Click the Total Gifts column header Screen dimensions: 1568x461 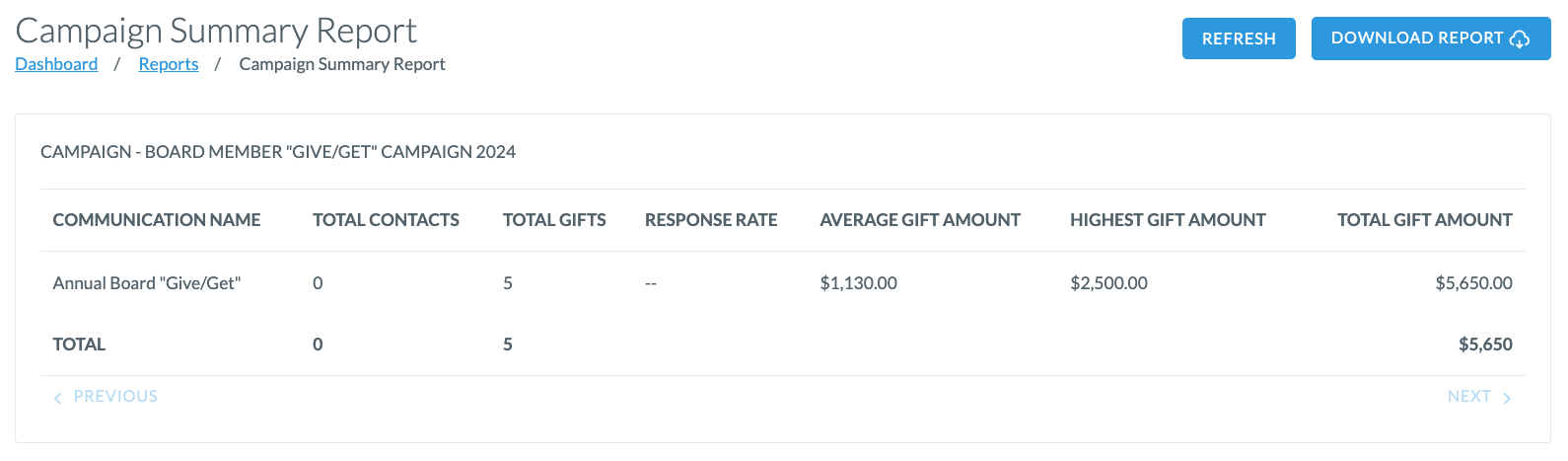coord(554,220)
